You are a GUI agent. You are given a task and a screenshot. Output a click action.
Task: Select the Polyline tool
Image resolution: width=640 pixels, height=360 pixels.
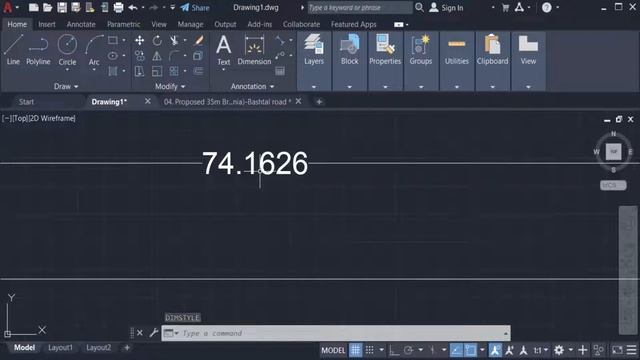click(x=38, y=50)
